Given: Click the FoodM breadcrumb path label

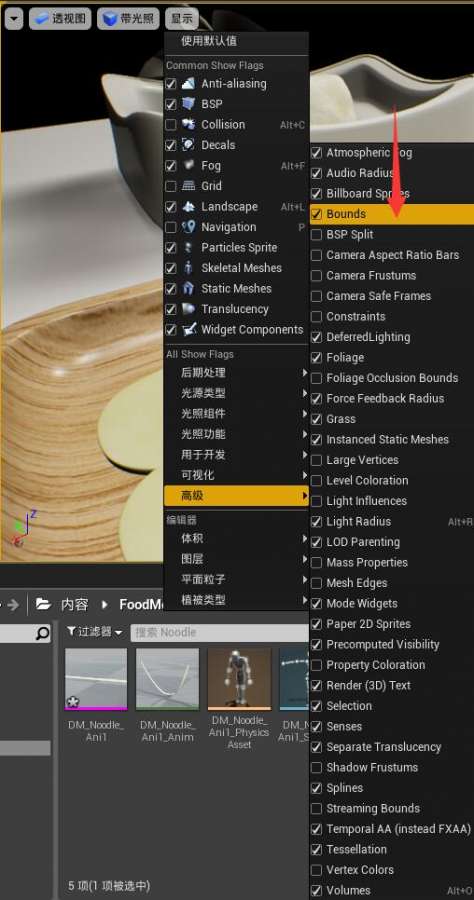Looking at the screenshot, I should pyautogui.click(x=142, y=604).
